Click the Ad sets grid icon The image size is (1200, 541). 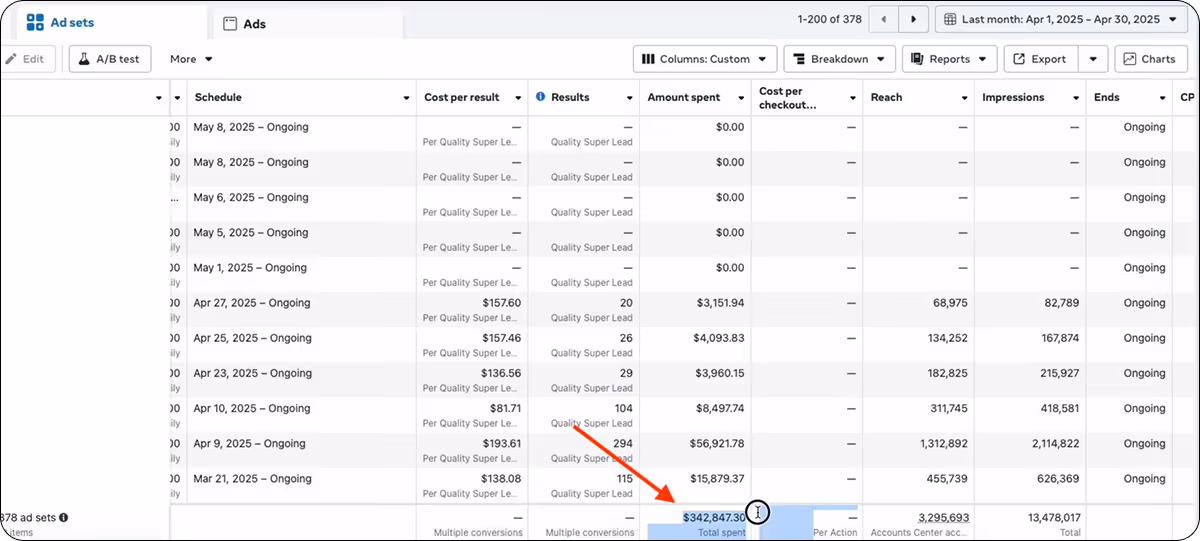coord(35,22)
